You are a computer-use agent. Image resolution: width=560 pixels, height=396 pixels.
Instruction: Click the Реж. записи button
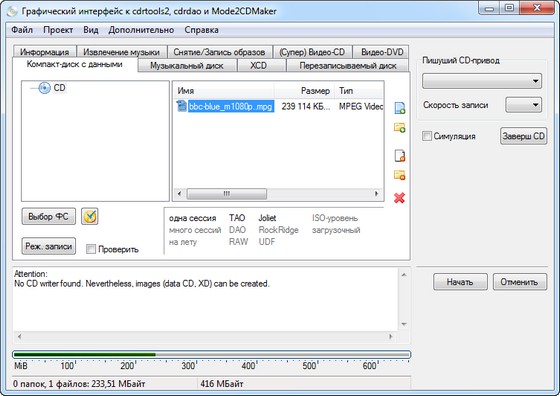(49, 246)
